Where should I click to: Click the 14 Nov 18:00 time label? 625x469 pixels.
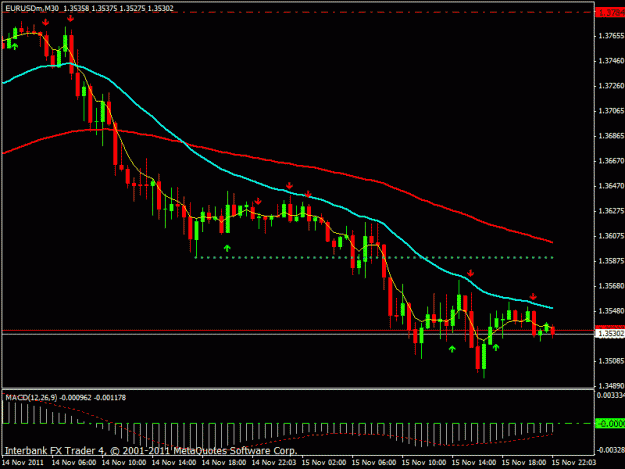point(224,463)
